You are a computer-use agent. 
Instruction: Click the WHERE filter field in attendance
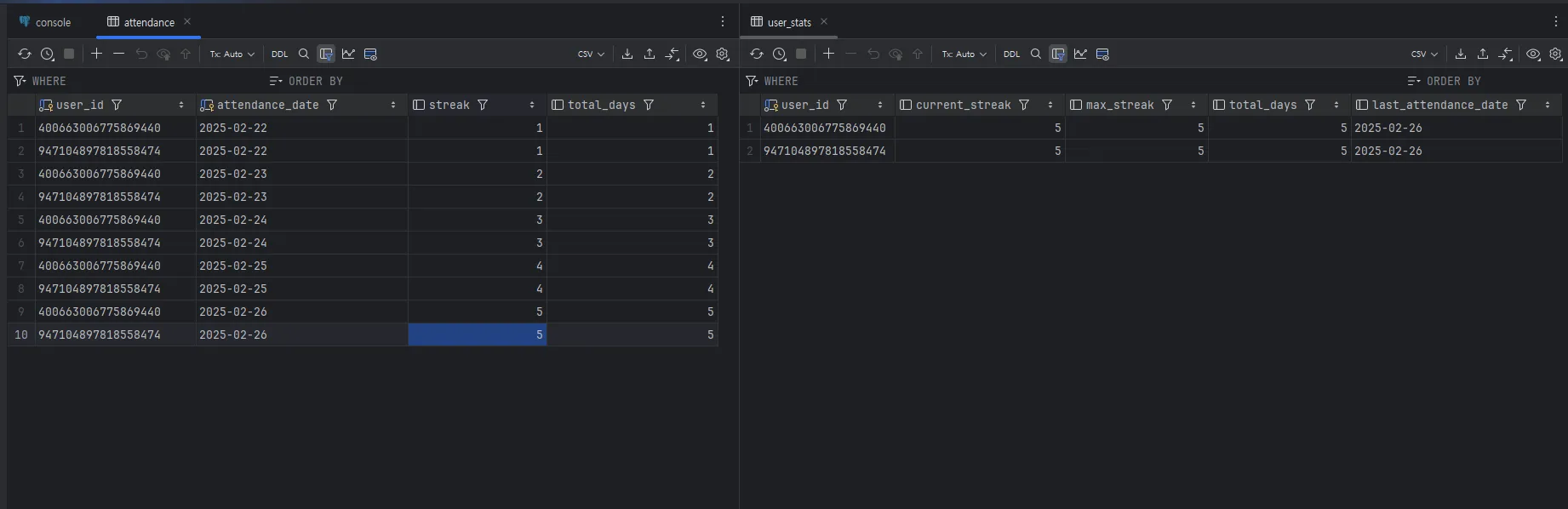pyautogui.click(x=136, y=81)
